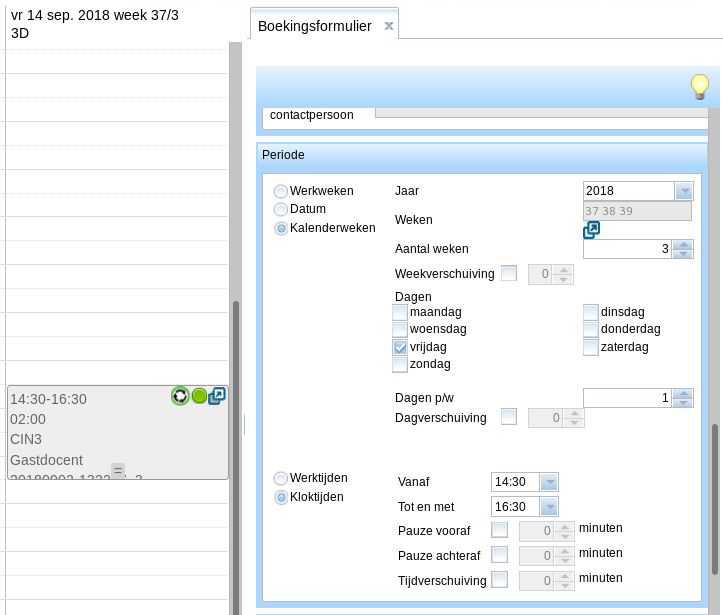The width and height of the screenshot is (723, 615).
Task: Open the Vanaf time dropdown
Action: [x=549, y=482]
